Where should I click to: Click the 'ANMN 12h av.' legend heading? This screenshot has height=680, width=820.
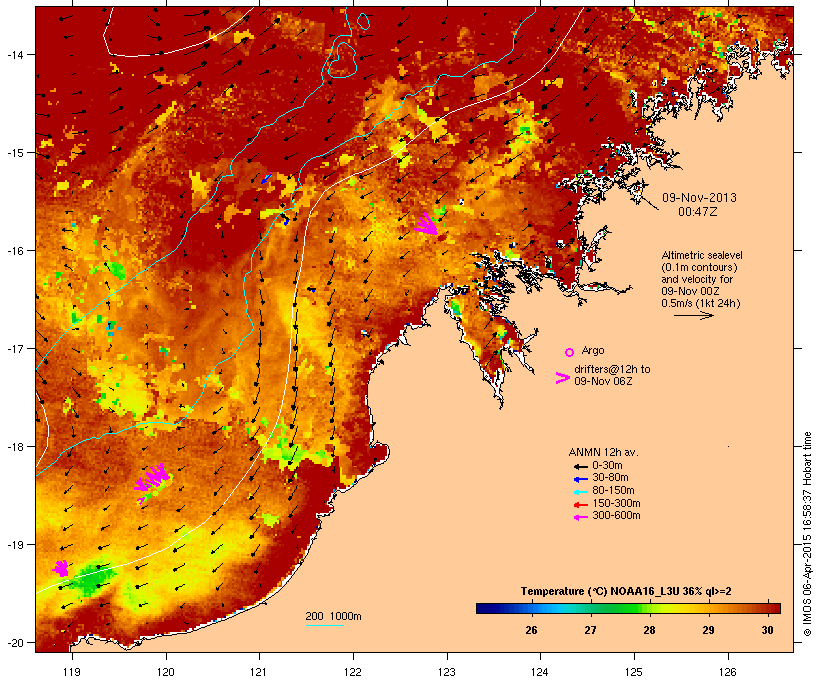coord(603,452)
